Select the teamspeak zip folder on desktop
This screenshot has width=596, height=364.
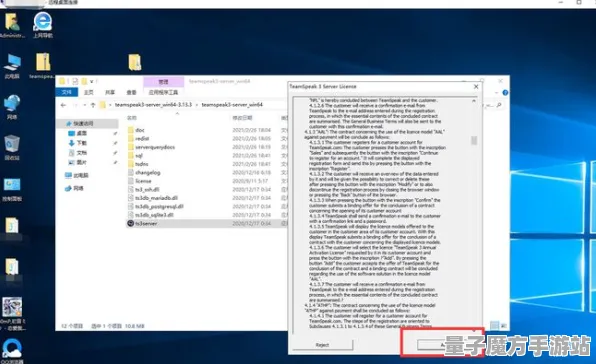tap(43, 65)
